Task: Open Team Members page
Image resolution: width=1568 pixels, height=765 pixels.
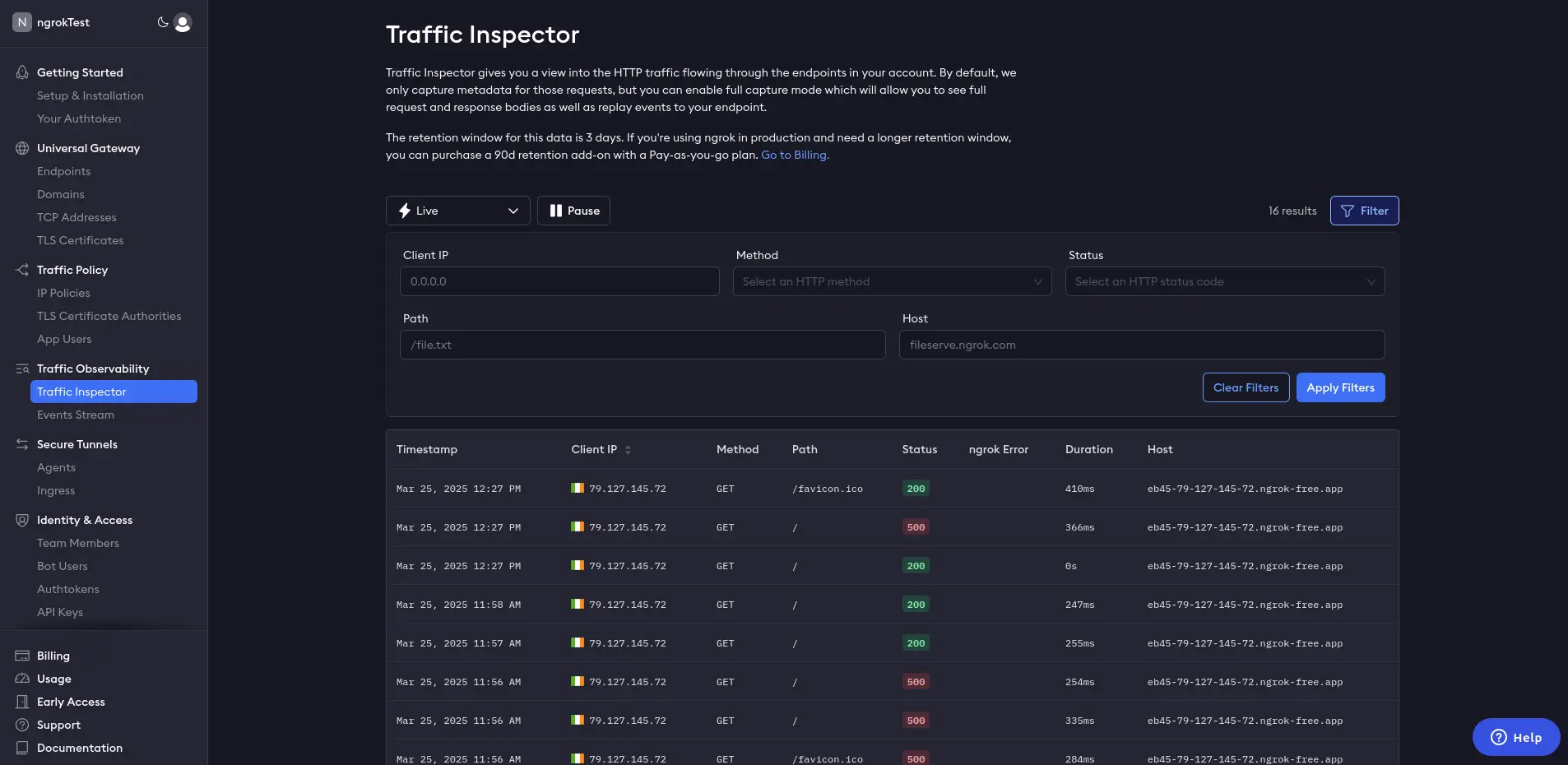Action: [78, 543]
